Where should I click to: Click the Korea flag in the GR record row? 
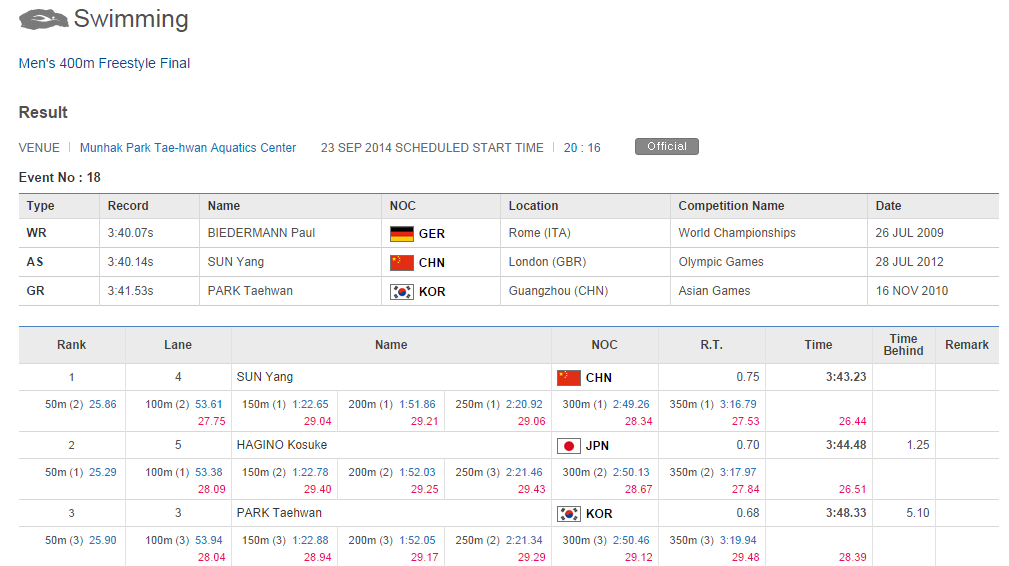(401, 292)
